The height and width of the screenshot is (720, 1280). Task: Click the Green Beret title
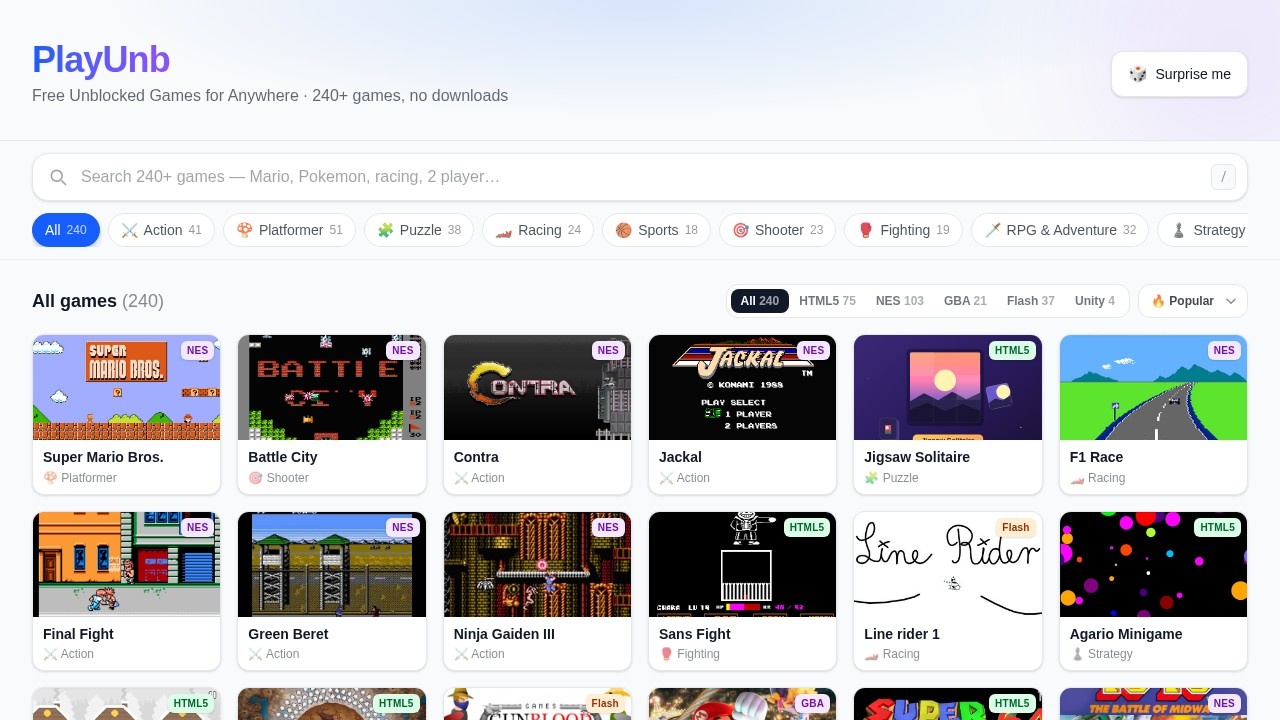tap(288, 634)
